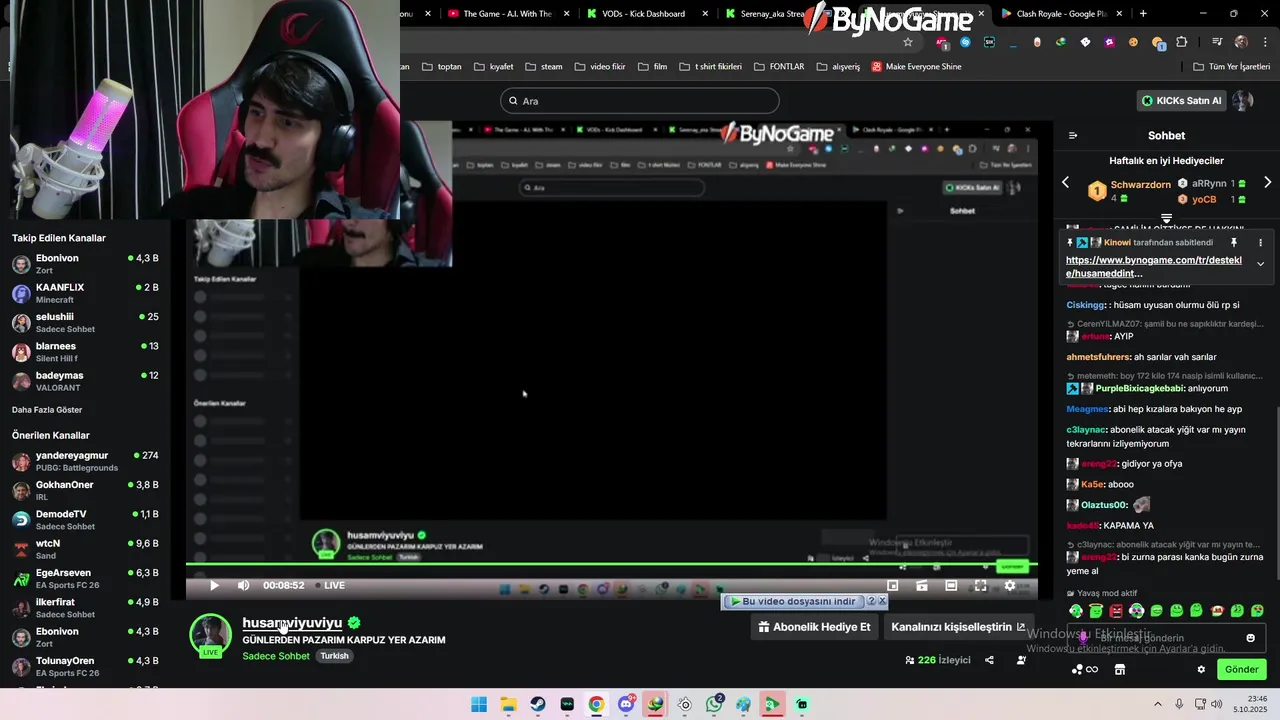Open selushiii followed channel
The height and width of the screenshot is (720, 1280).
[x=85, y=322]
